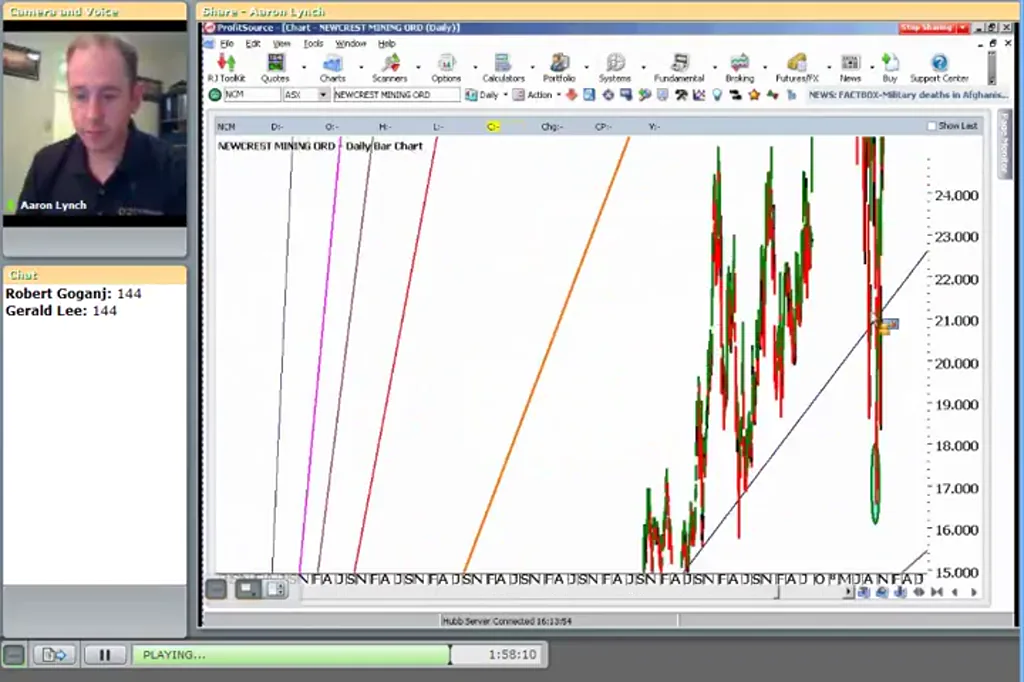Open the Fundamental tool
The width and height of the screenshot is (1024, 682).
pyautogui.click(x=679, y=68)
